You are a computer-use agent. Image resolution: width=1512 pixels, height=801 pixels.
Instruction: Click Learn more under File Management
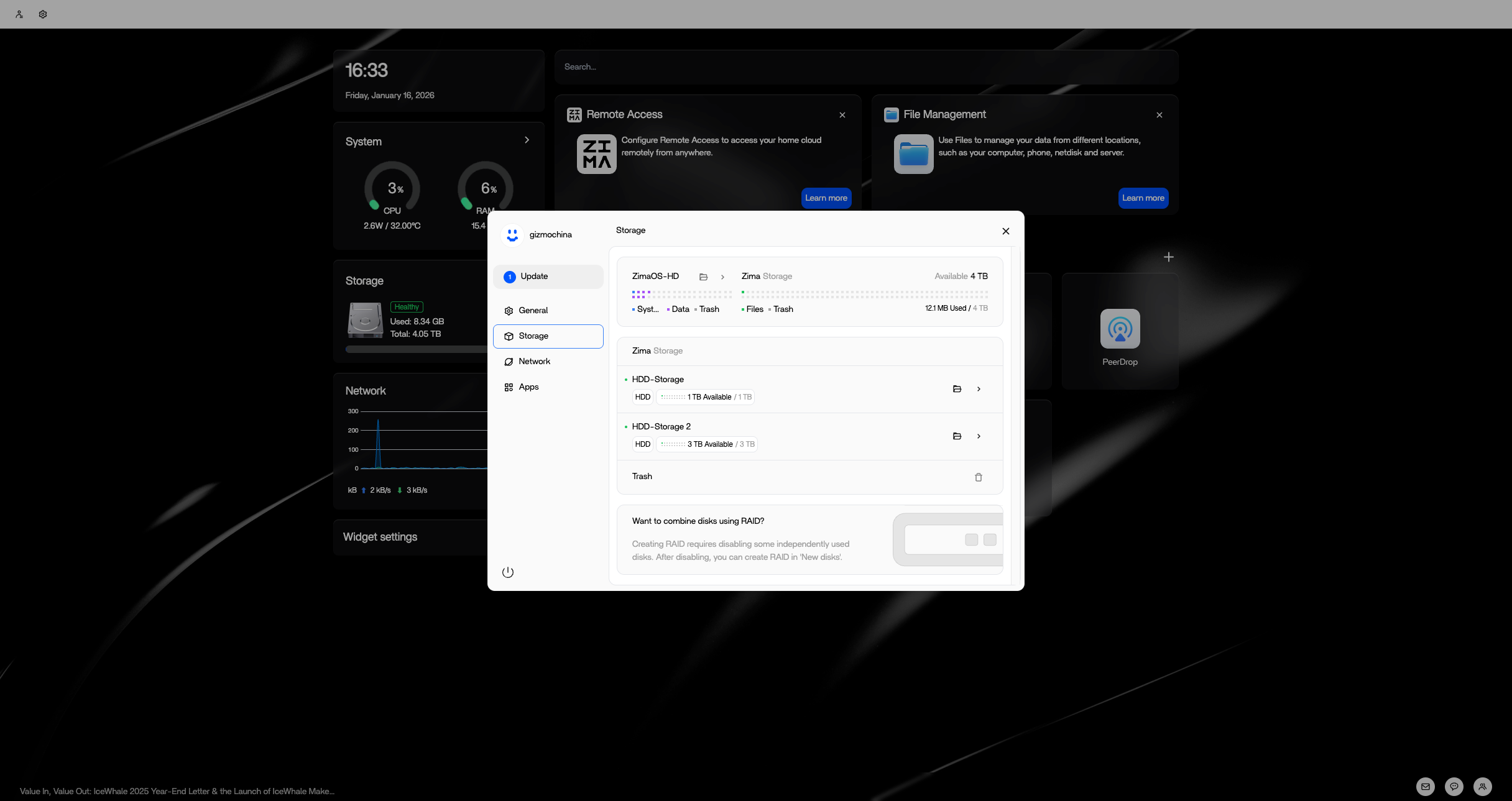[x=1143, y=198]
